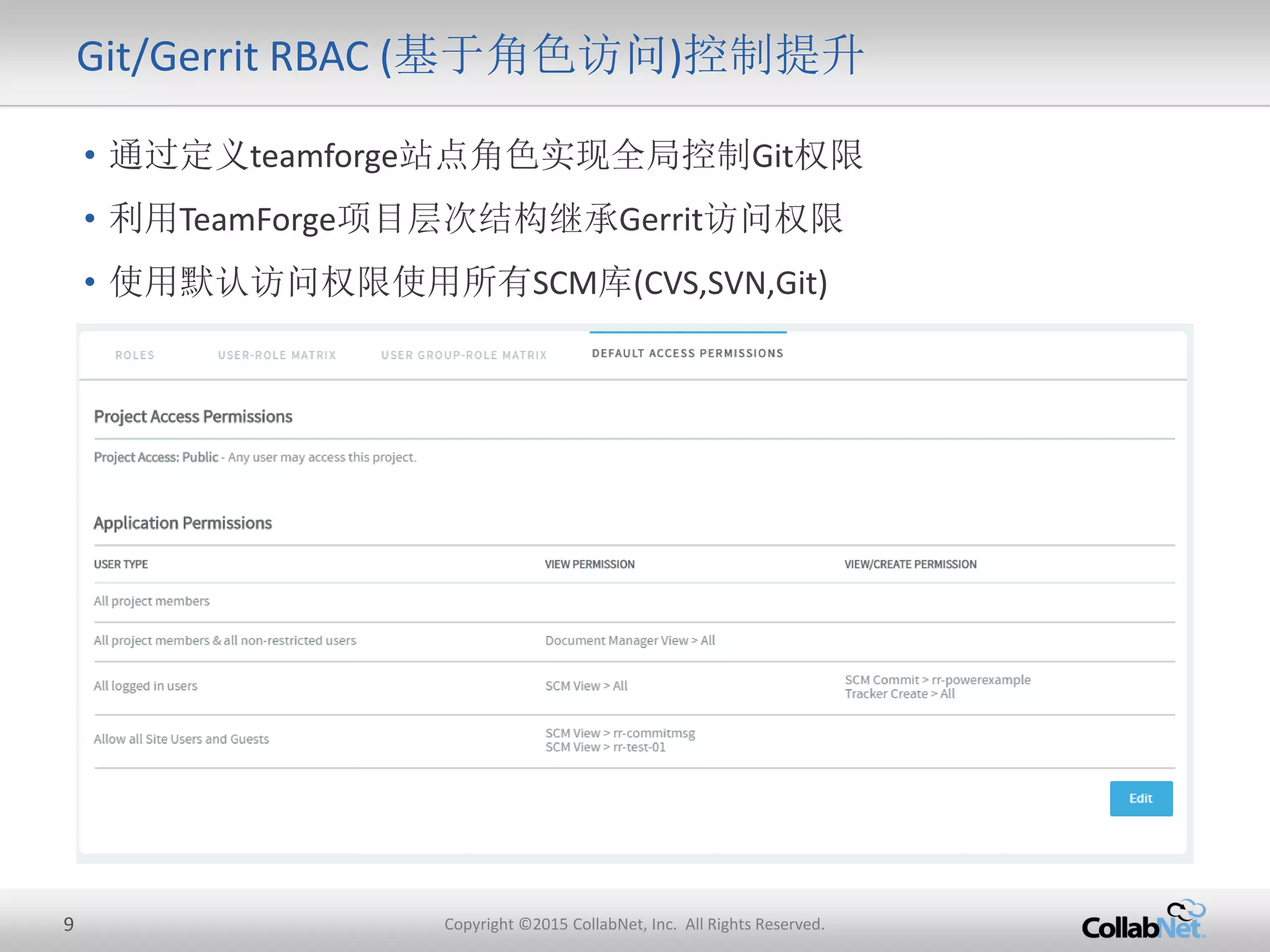Screen dimensions: 1270x952
Task: Select 'All project members & all non-restricted users'
Action: [x=224, y=640]
